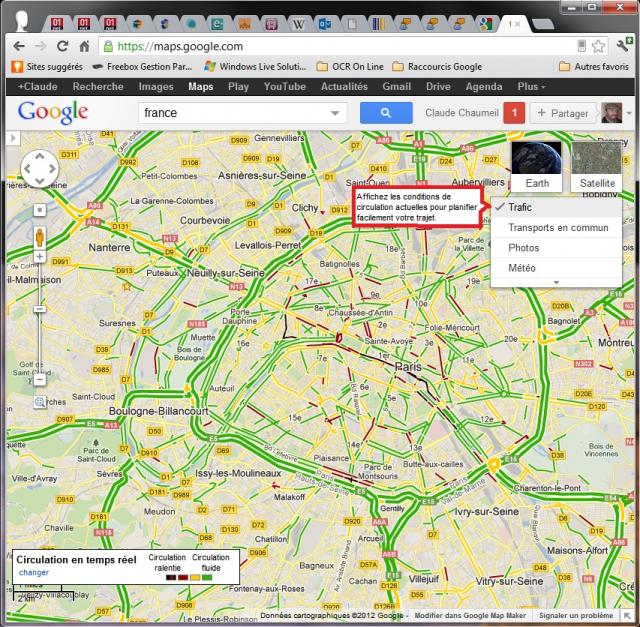Open a new browser tab
The height and width of the screenshot is (627, 640).
click(x=543, y=24)
